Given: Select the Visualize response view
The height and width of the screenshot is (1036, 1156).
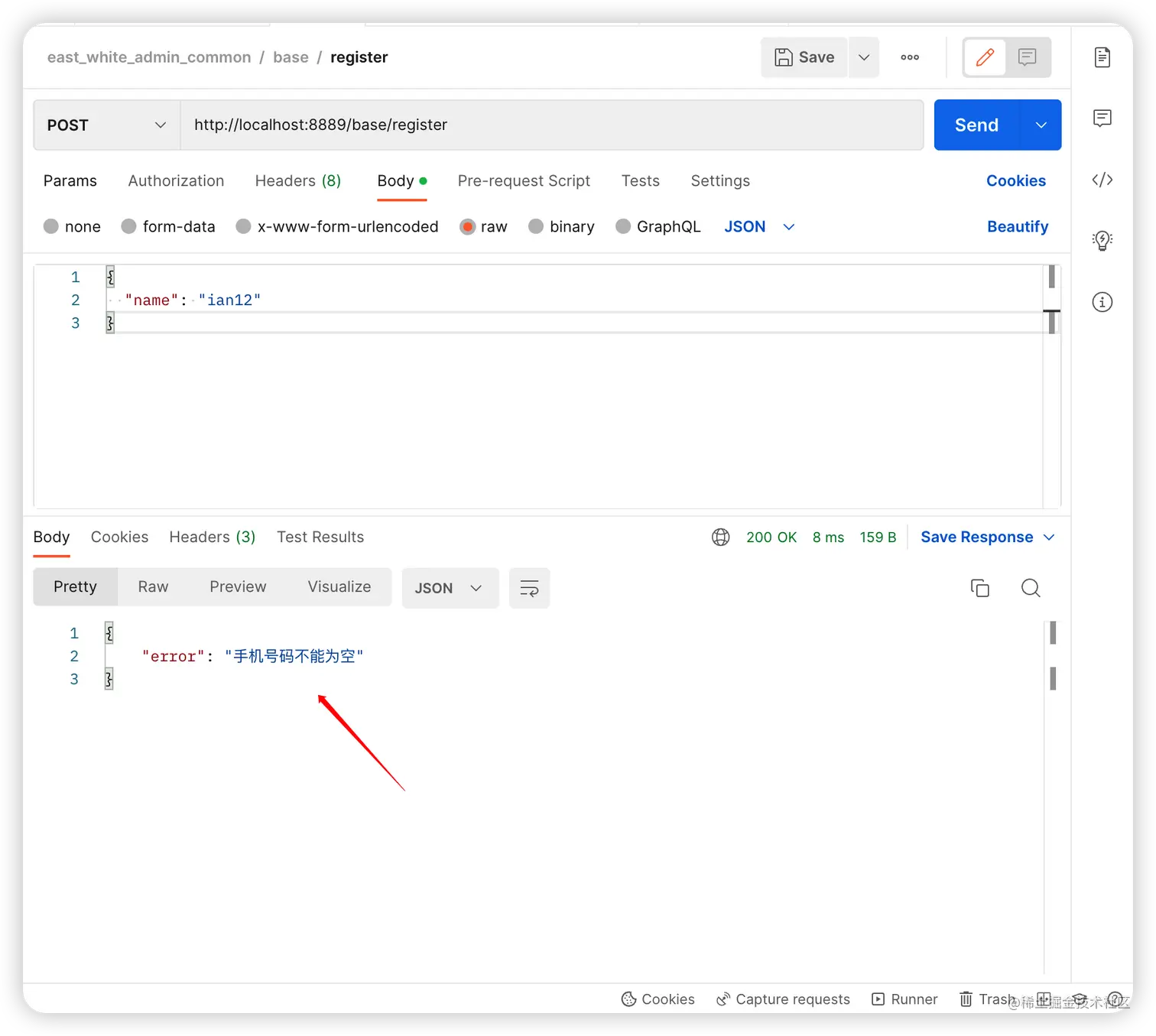Looking at the screenshot, I should coord(339,587).
